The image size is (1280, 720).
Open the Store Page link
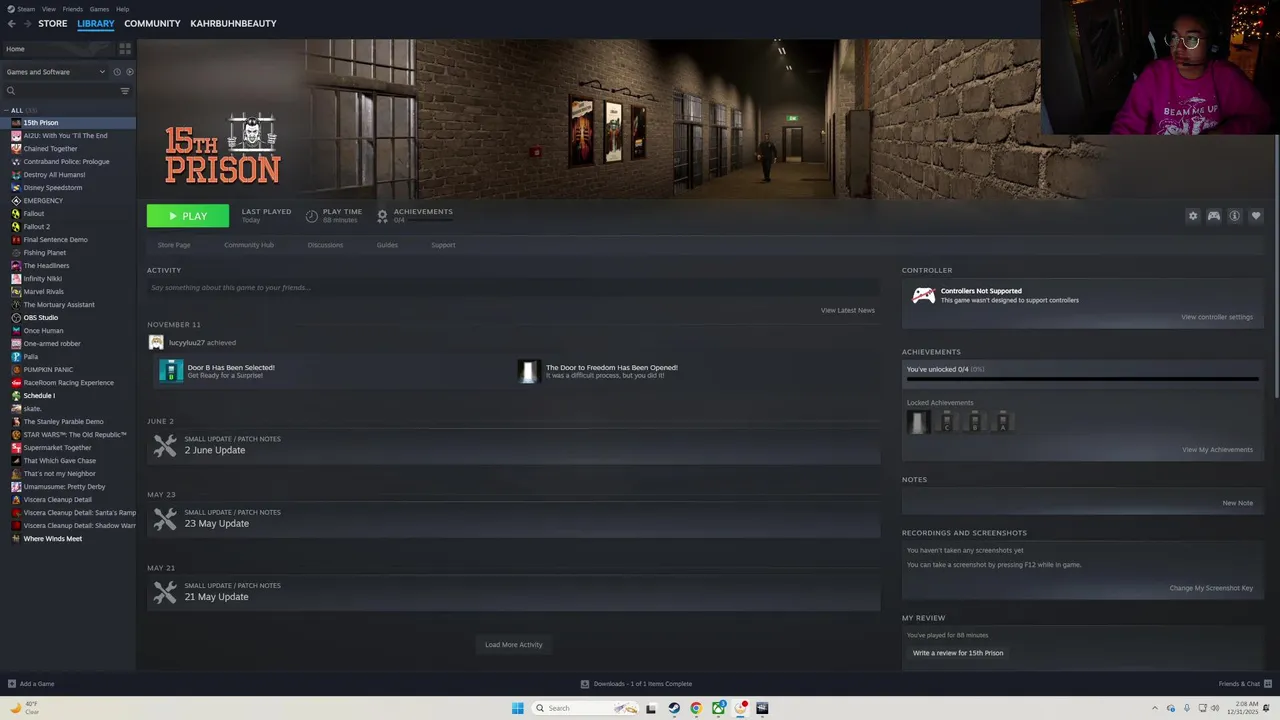[174, 245]
